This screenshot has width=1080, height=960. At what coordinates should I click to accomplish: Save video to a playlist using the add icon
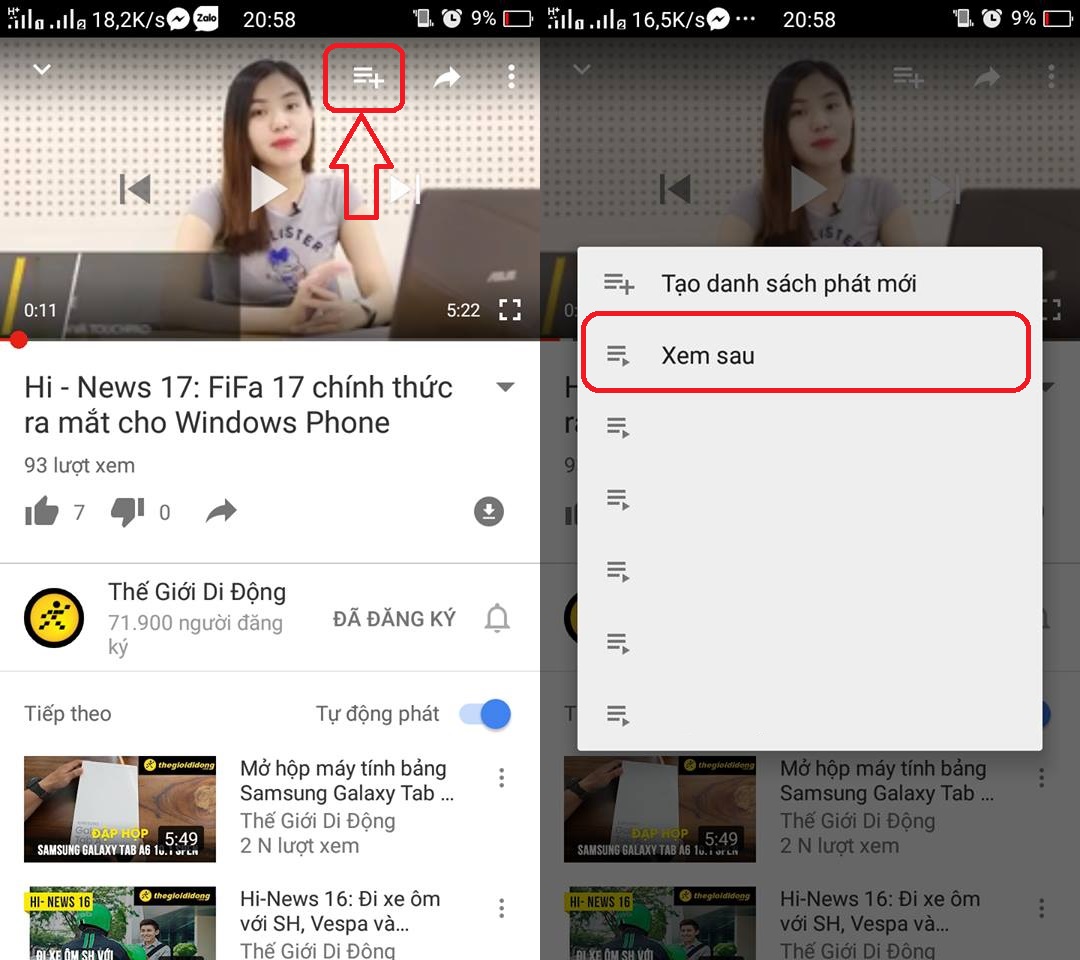[364, 75]
